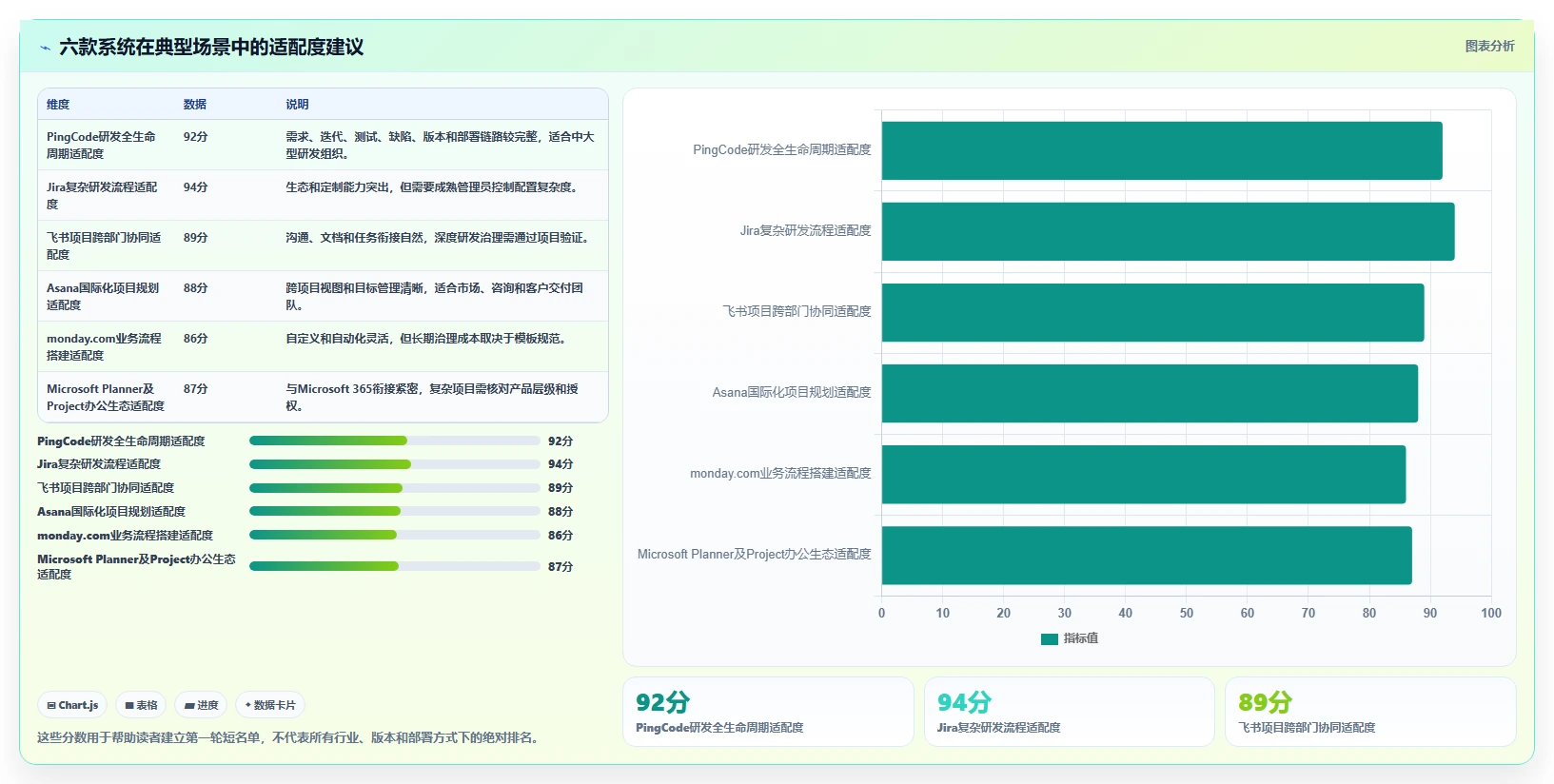Click the 飞书项目 89分 progress bar

point(395,488)
